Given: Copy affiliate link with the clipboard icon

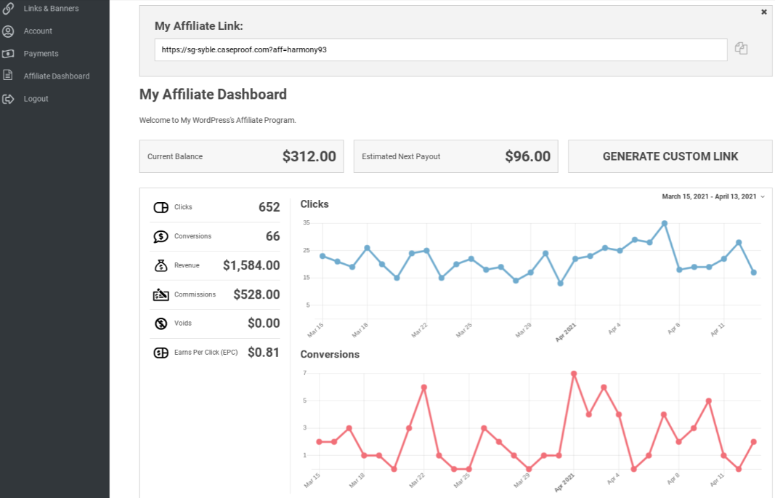Looking at the screenshot, I should pyautogui.click(x=741, y=48).
